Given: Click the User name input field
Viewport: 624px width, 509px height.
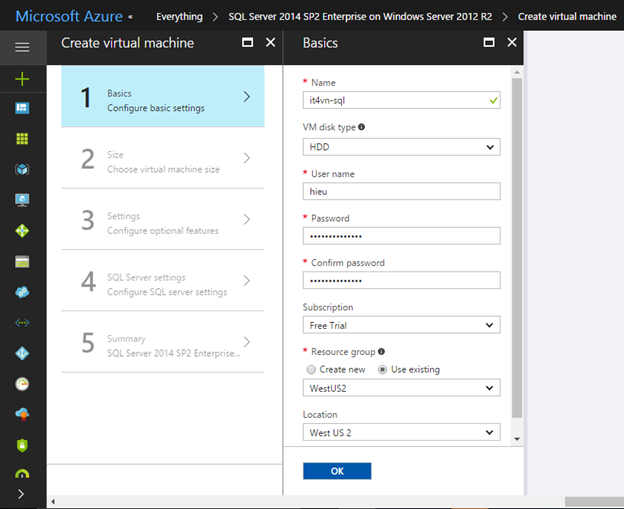Looking at the screenshot, I should click(x=401, y=192).
